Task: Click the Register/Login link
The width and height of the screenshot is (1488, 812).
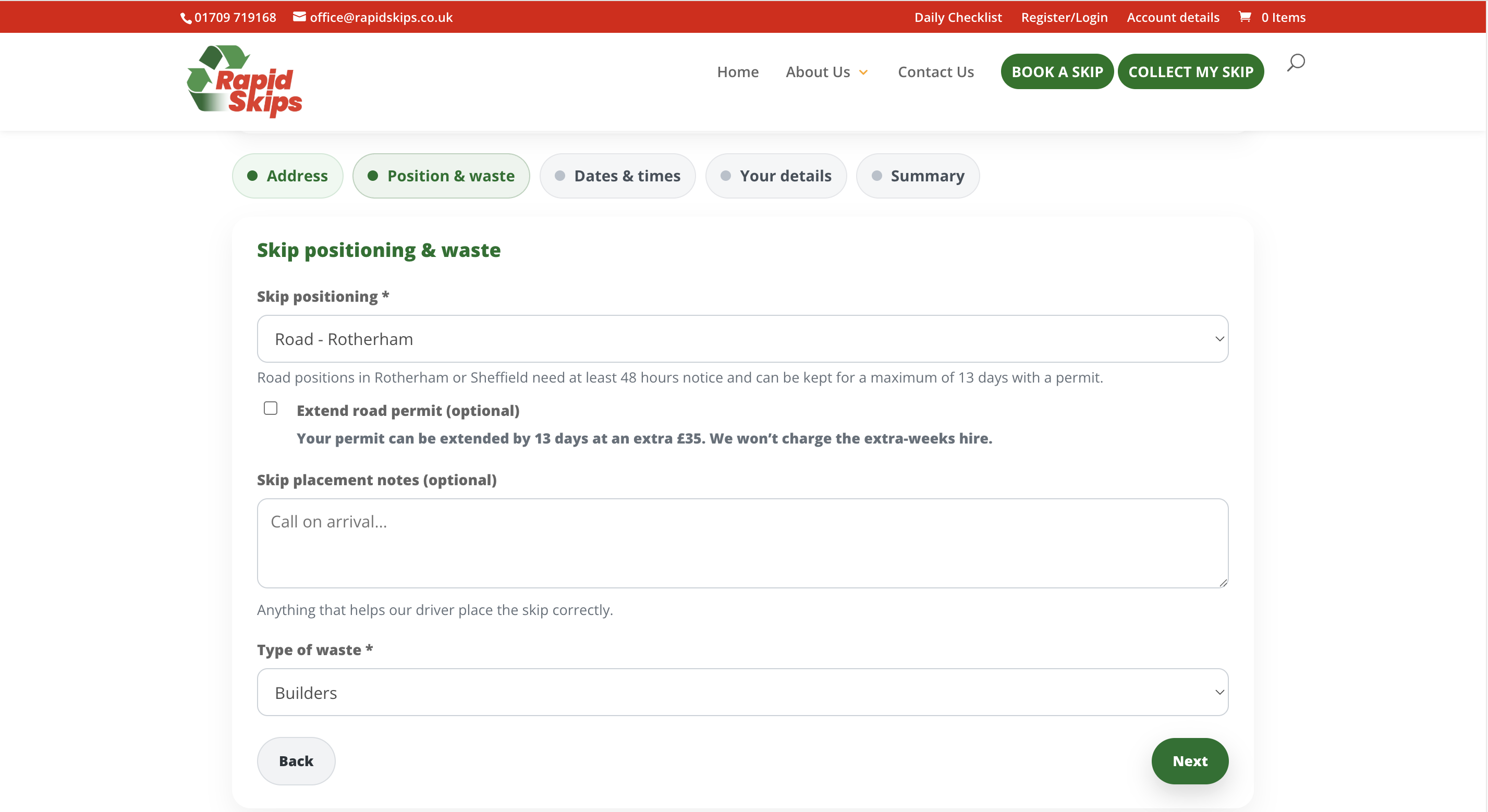Action: pyautogui.click(x=1064, y=17)
